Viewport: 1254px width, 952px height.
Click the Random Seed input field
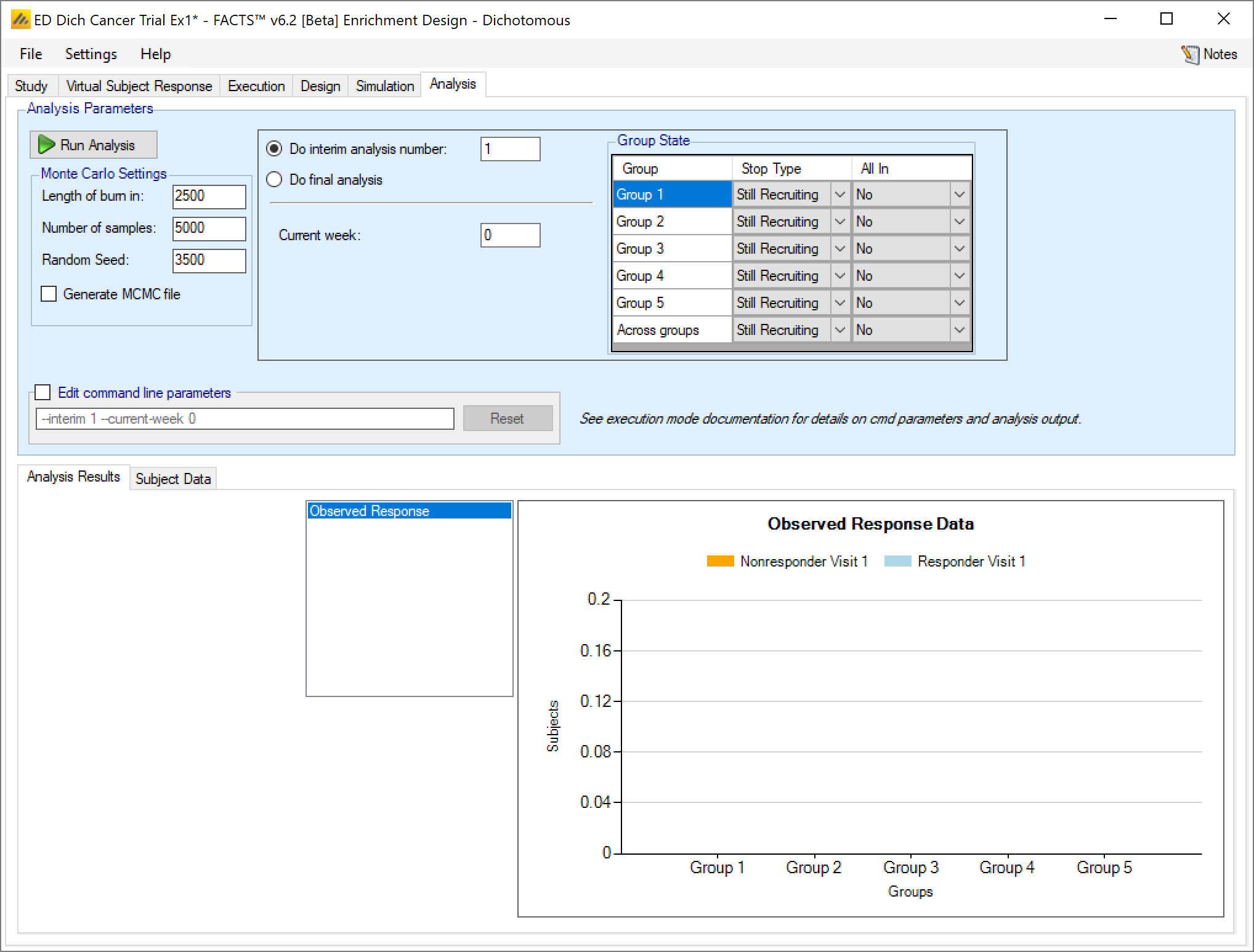pos(209,260)
